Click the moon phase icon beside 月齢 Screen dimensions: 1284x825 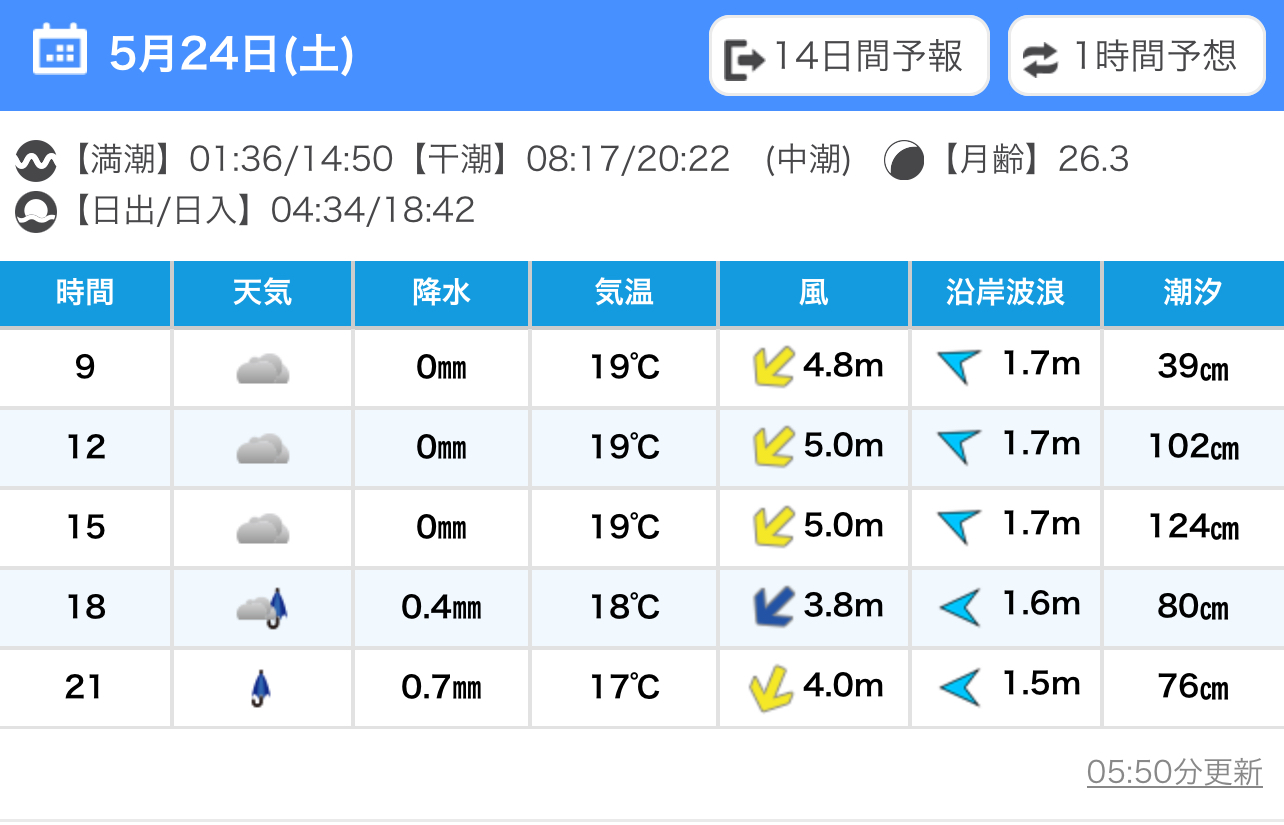(x=904, y=160)
